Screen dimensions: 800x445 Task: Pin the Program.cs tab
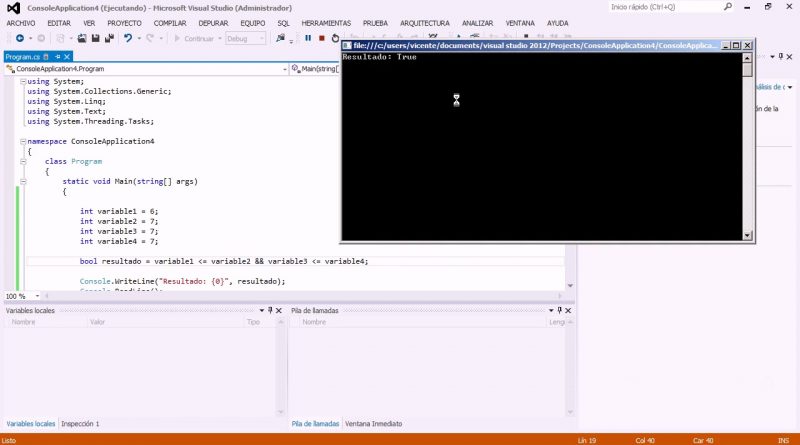click(x=58, y=57)
